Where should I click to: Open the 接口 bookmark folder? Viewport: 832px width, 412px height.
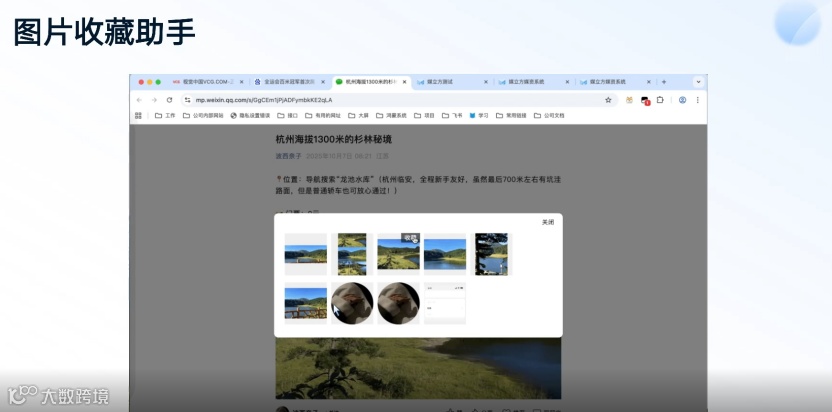click(x=287, y=115)
